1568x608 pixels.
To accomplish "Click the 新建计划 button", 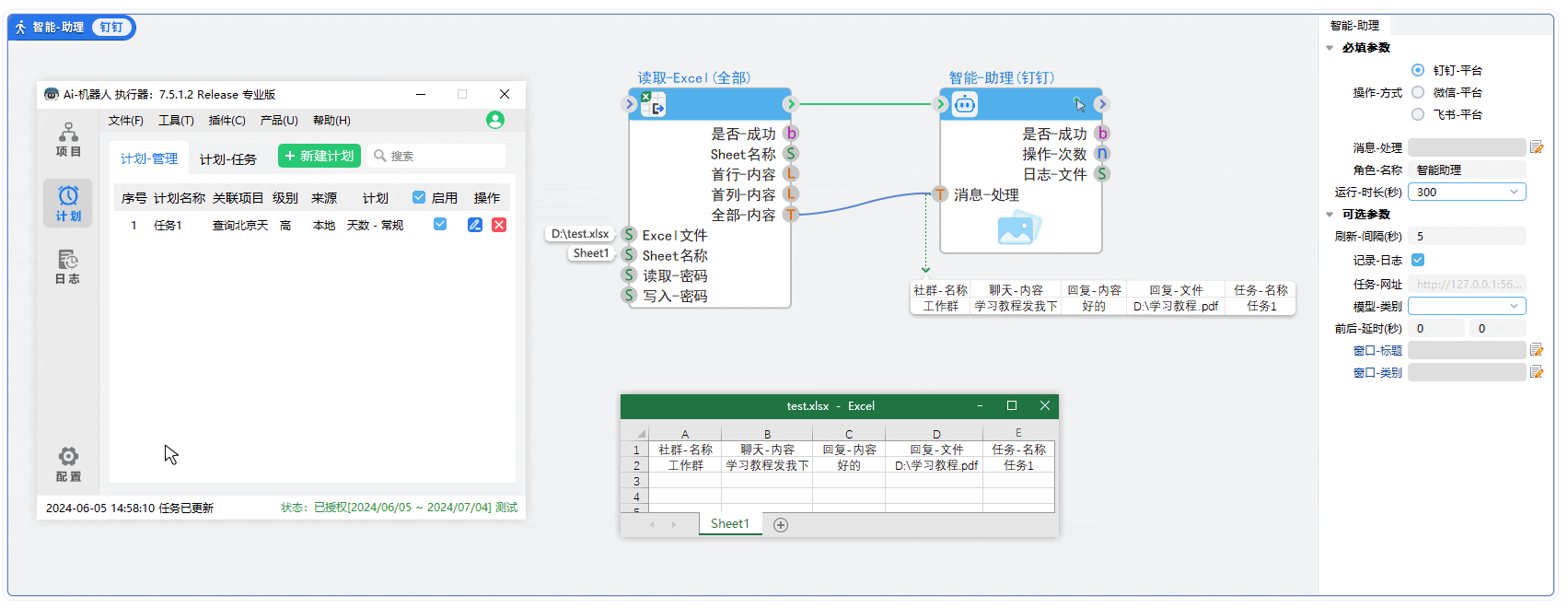I will coord(319,156).
